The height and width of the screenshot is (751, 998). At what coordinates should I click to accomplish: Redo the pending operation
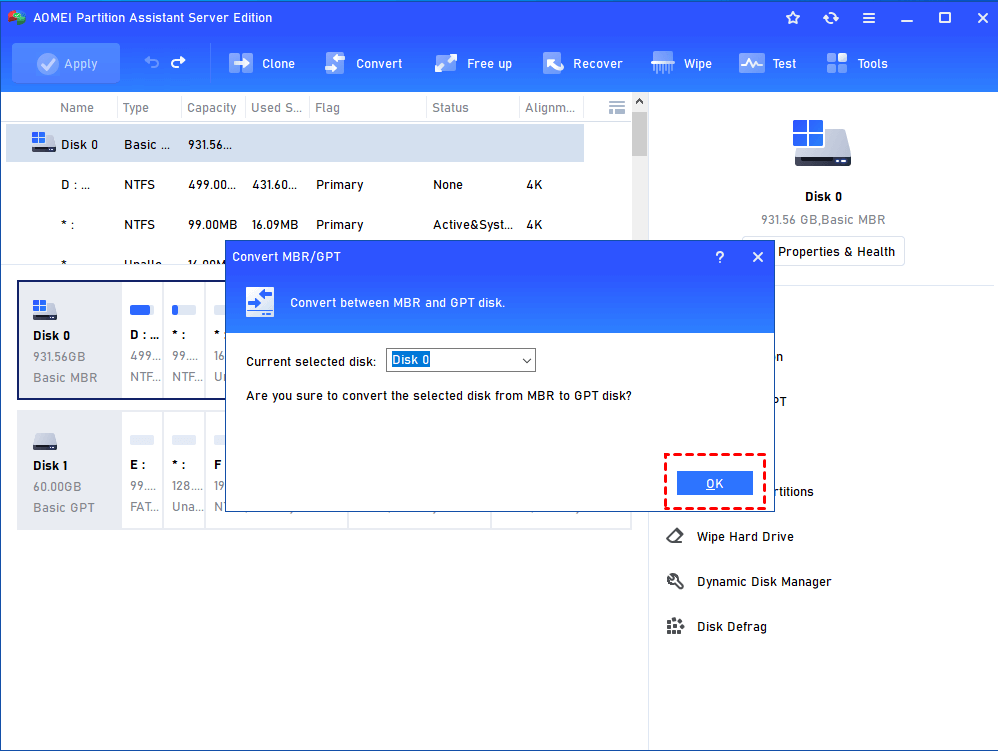pos(178,62)
